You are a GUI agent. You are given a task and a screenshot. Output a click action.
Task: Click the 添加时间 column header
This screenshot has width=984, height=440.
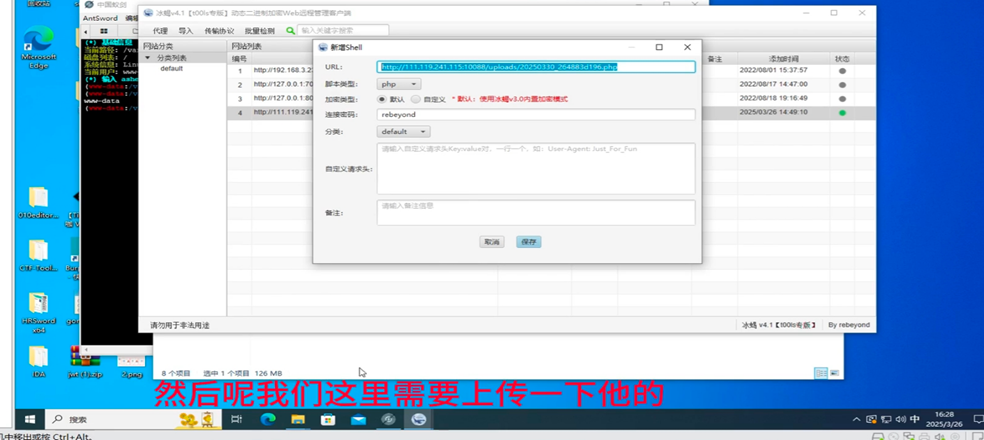click(783, 58)
